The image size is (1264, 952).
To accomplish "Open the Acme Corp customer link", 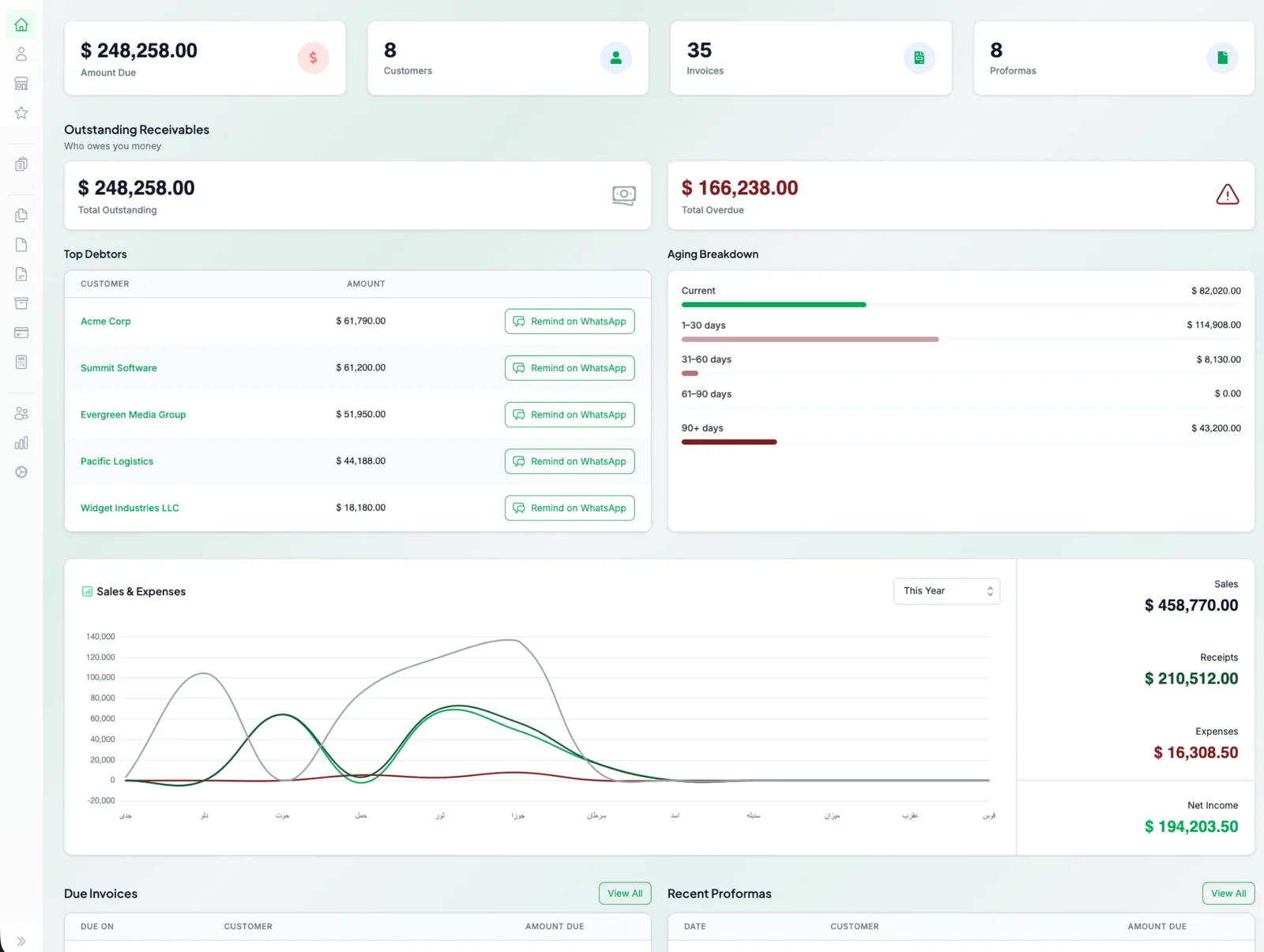I will tap(105, 322).
